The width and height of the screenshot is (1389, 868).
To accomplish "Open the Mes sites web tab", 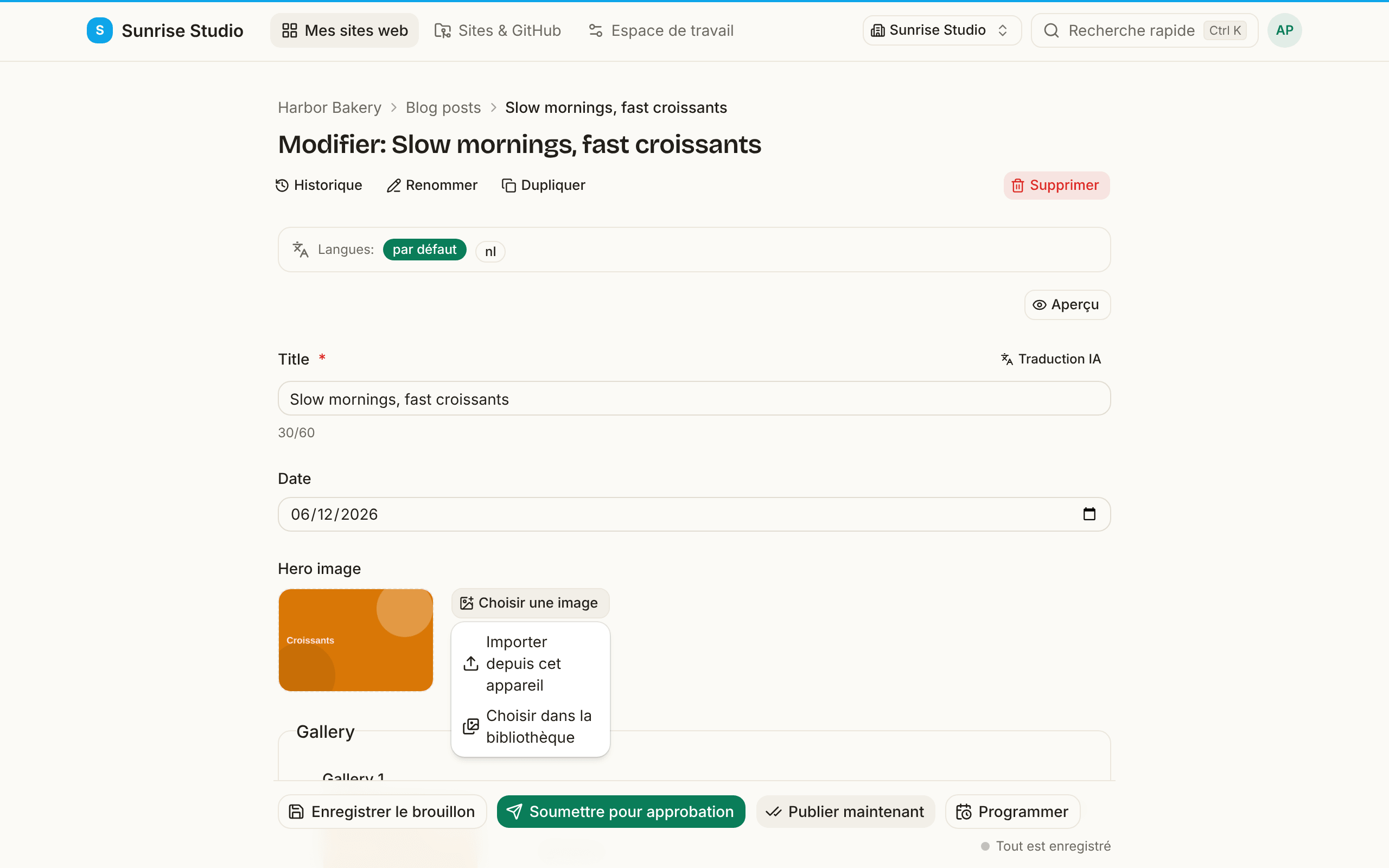I will pos(345,30).
